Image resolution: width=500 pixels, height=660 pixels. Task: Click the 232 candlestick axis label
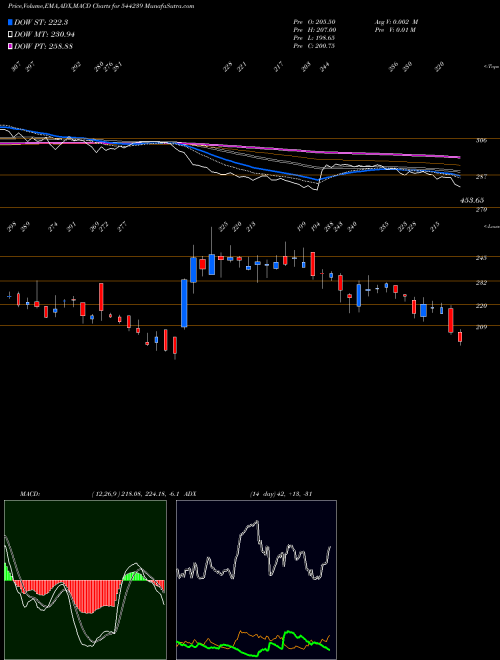tap(481, 283)
